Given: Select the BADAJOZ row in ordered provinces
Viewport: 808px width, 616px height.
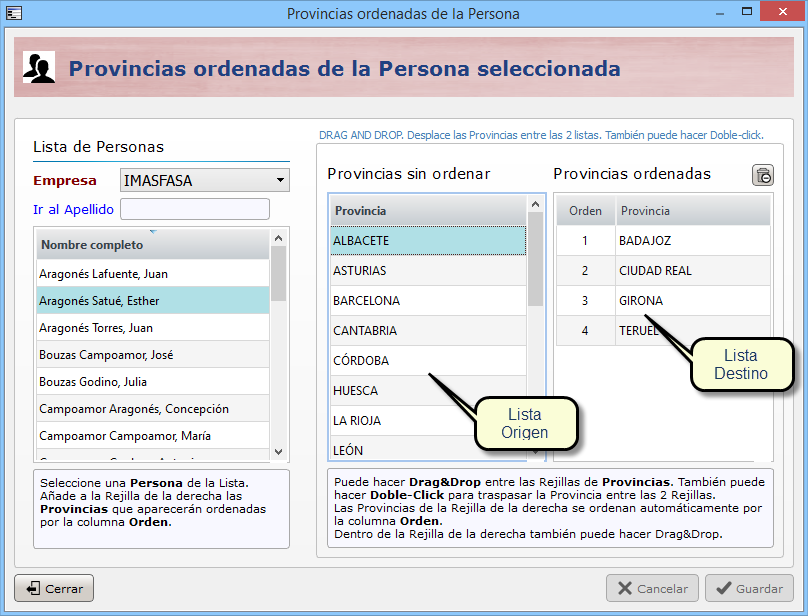Looking at the screenshot, I should (x=662, y=241).
